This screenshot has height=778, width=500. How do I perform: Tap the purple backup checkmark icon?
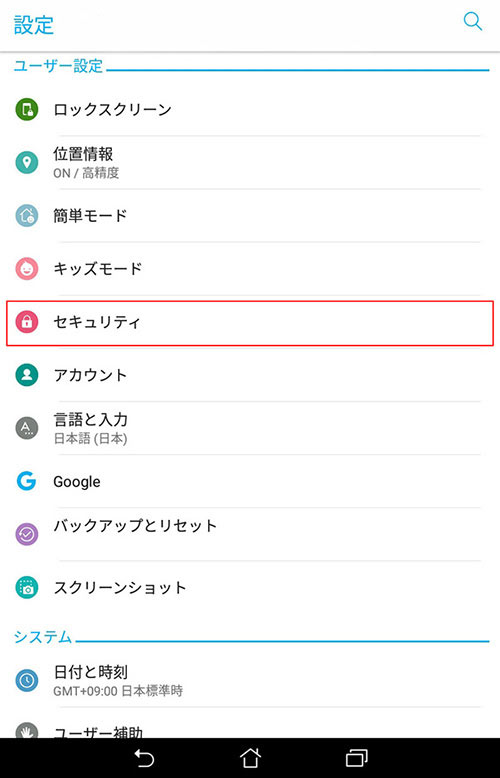click(27, 534)
